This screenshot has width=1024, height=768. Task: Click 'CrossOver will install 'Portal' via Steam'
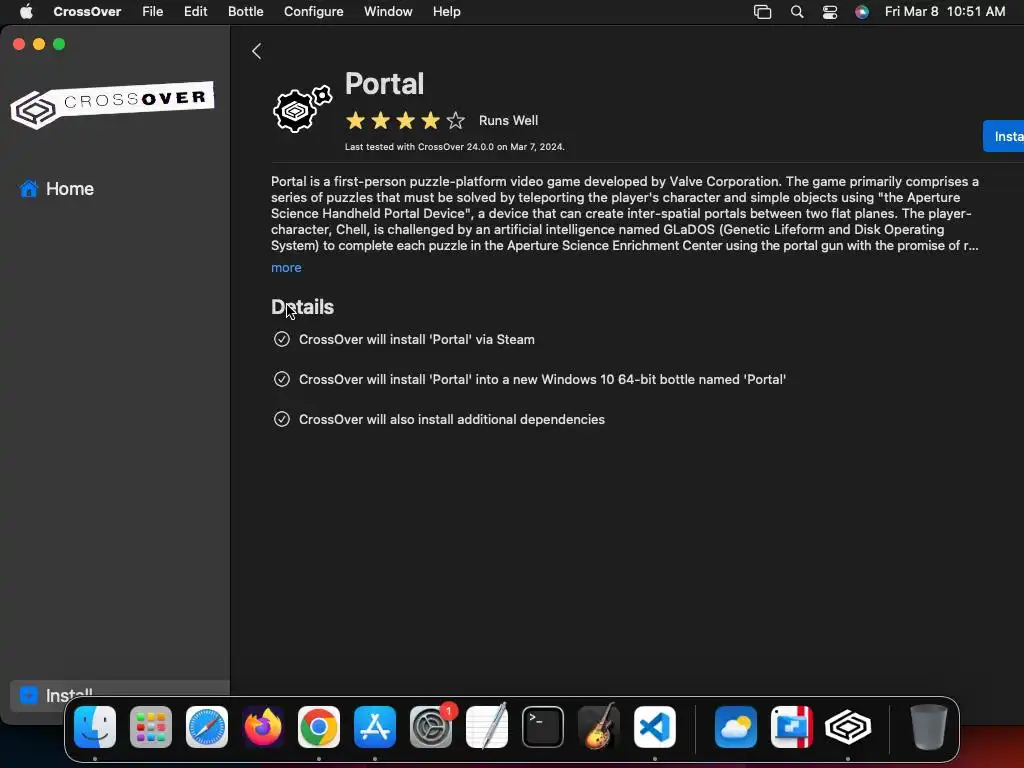(417, 340)
